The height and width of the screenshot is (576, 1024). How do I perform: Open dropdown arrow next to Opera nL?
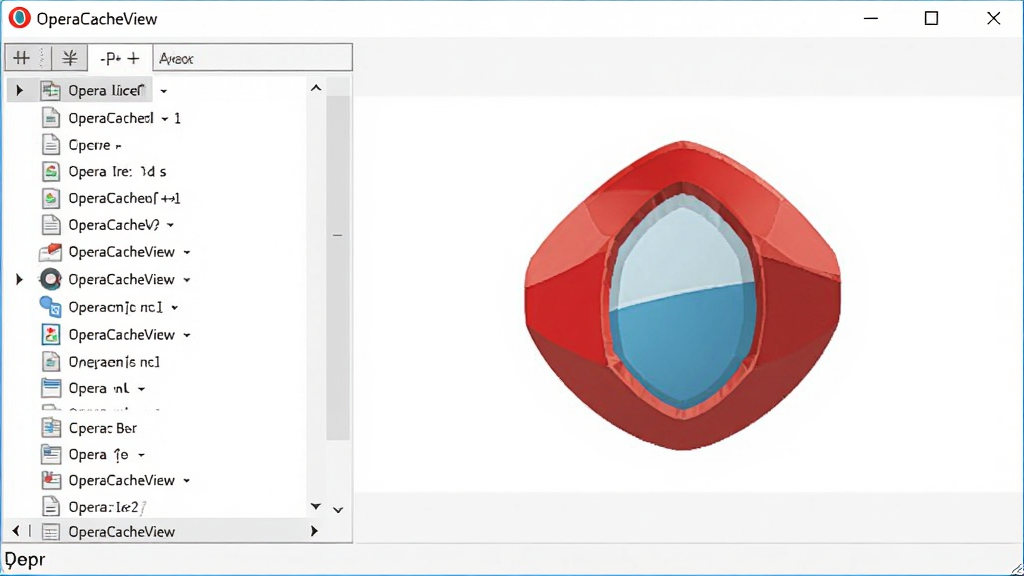click(141, 389)
